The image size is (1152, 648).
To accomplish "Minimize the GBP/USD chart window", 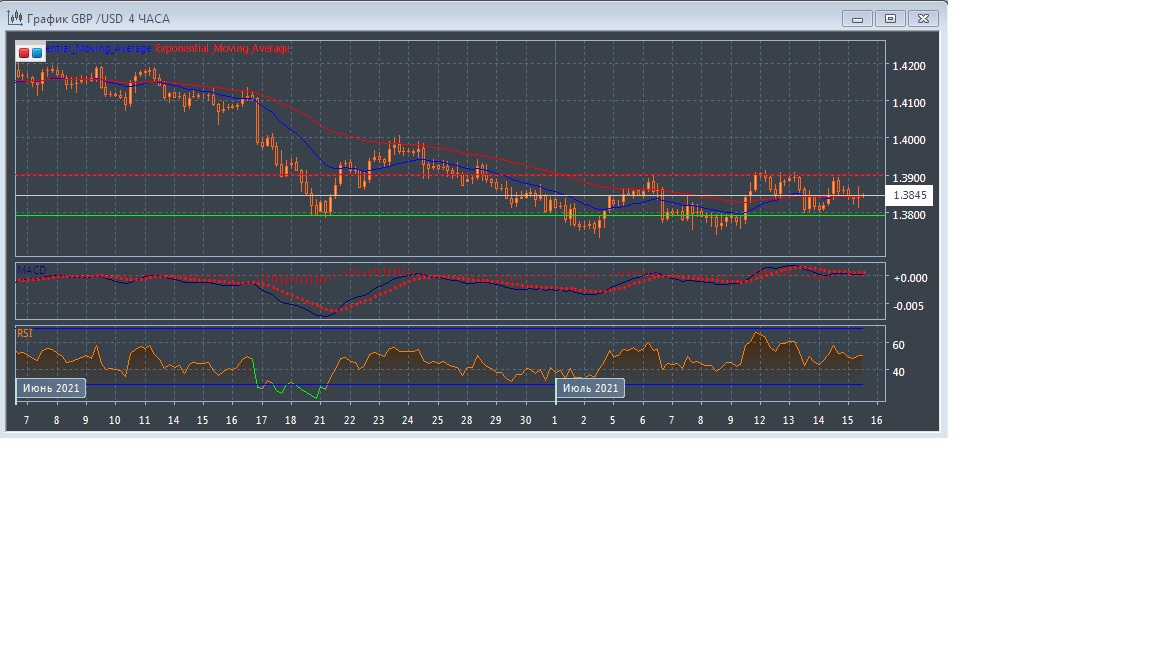I will point(857,18).
